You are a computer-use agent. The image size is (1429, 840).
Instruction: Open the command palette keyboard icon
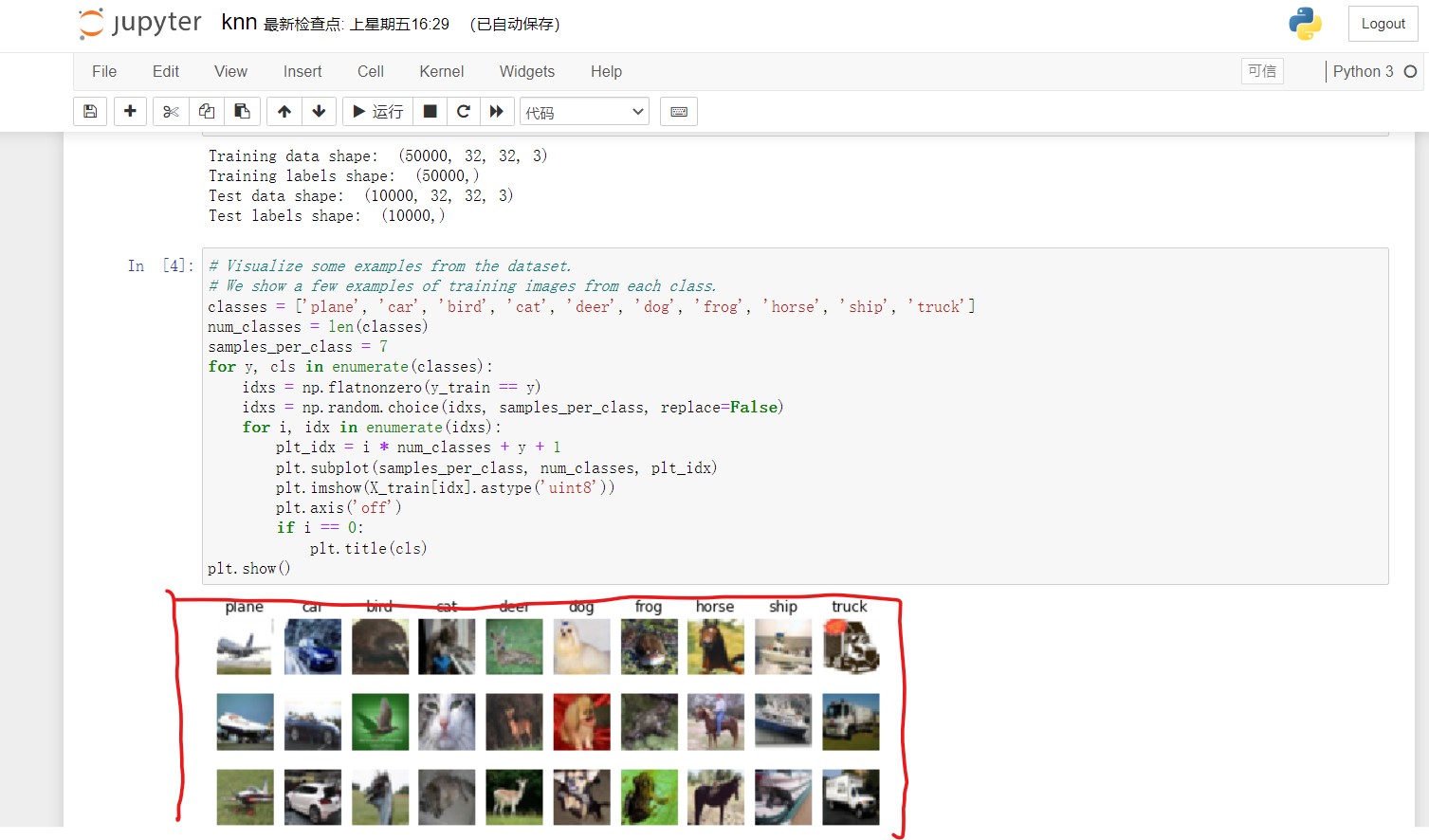coord(679,112)
